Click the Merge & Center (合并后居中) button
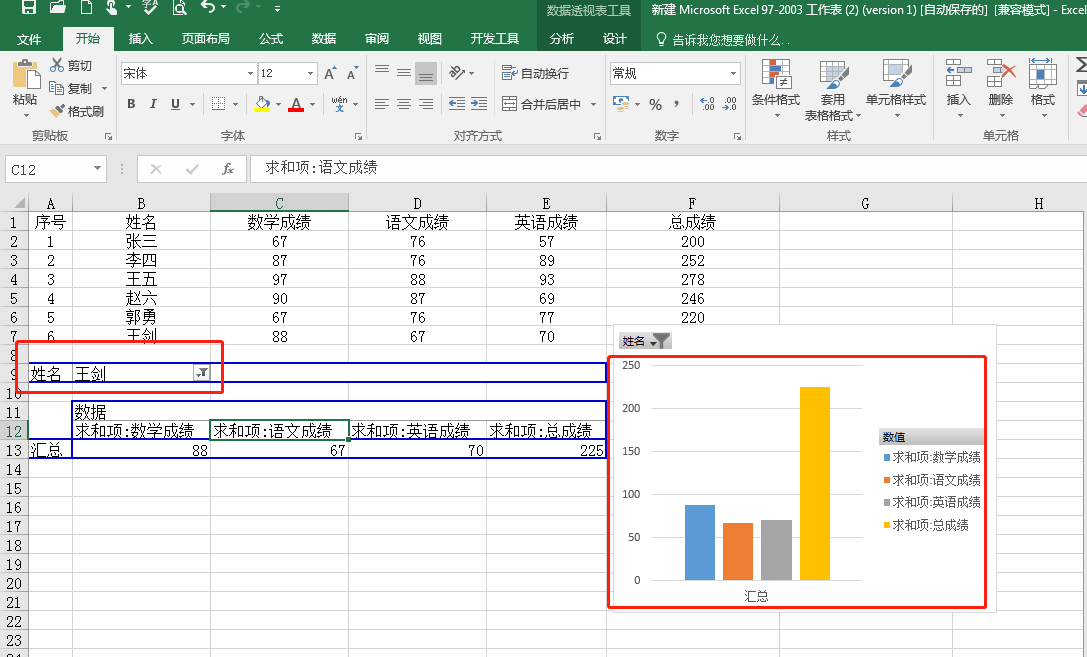The image size is (1087, 657). coord(541,104)
